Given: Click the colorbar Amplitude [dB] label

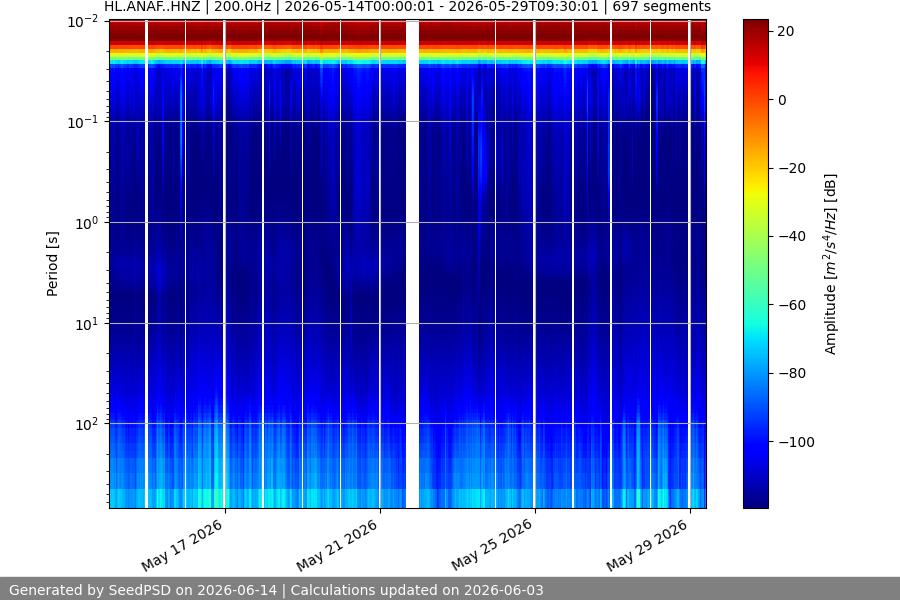Looking at the screenshot, I should (x=831, y=264).
